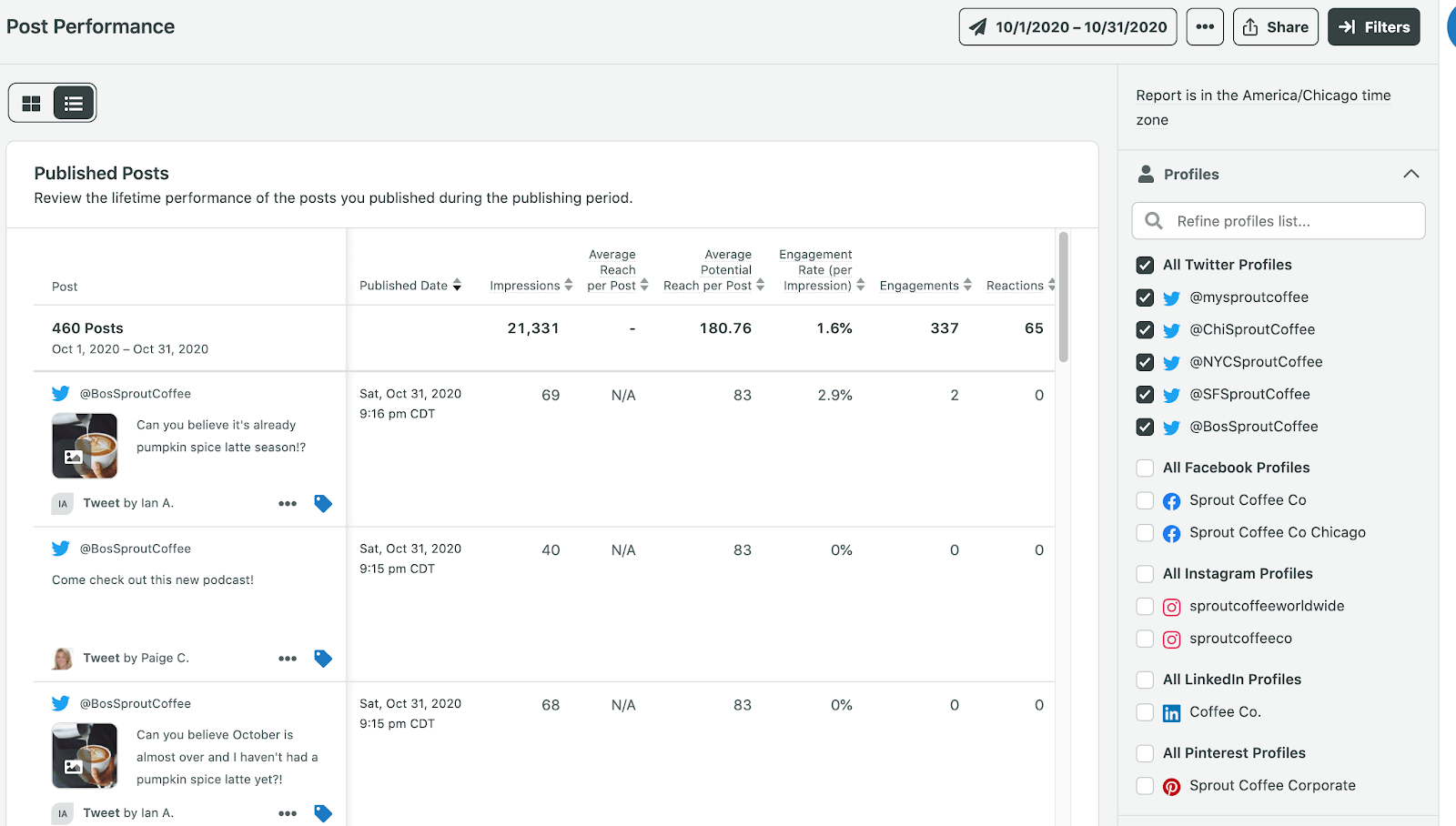1456x826 pixels.
Task: Enable All Facebook Profiles checkbox
Action: [x=1145, y=468]
